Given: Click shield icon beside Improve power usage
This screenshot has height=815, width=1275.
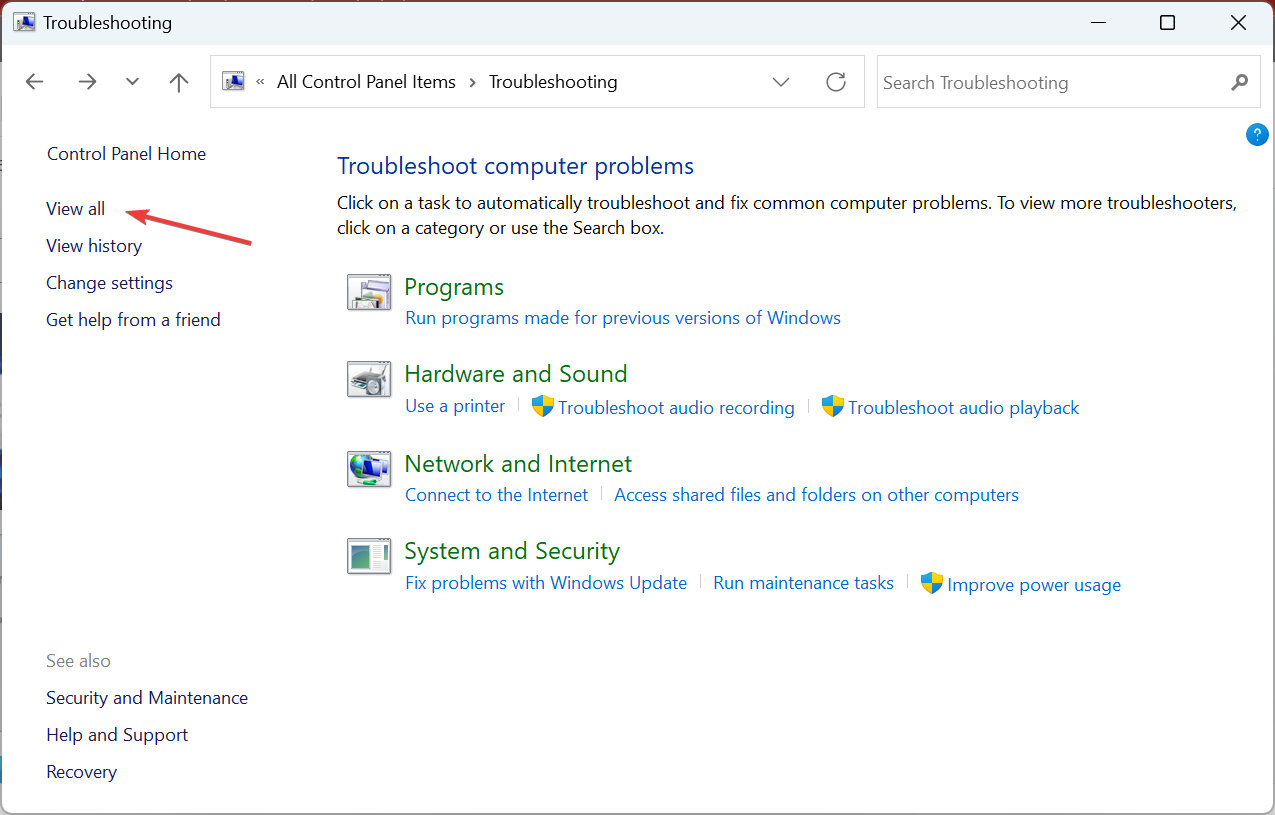Looking at the screenshot, I should (932, 583).
